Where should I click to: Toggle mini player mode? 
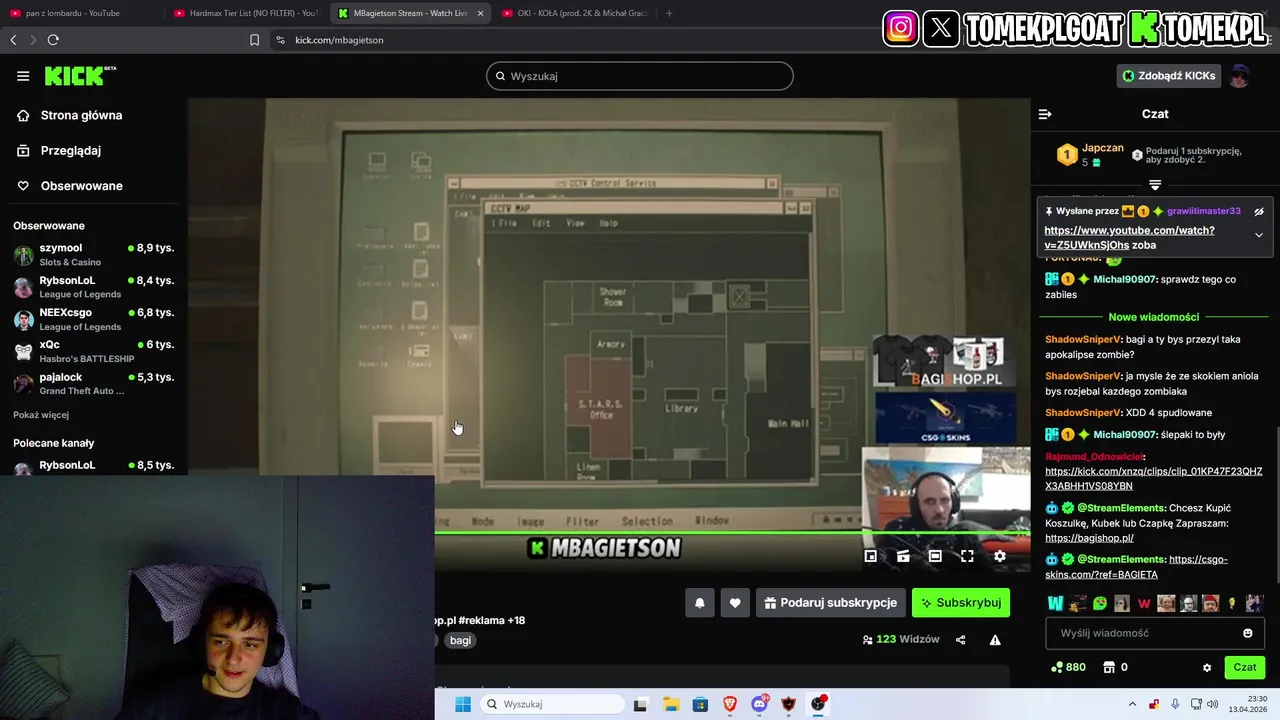coord(871,556)
